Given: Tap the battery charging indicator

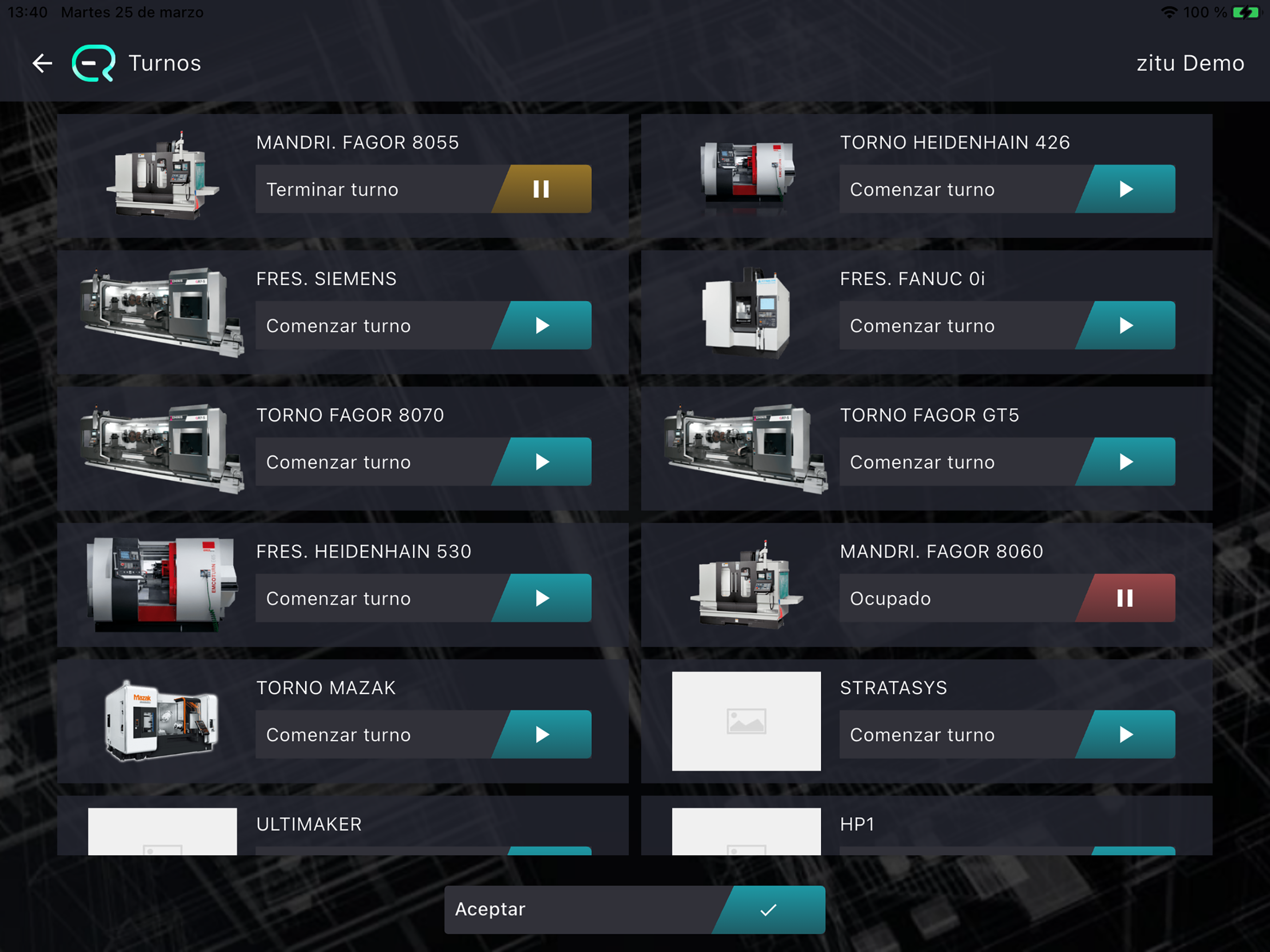Looking at the screenshot, I should pos(1246,12).
